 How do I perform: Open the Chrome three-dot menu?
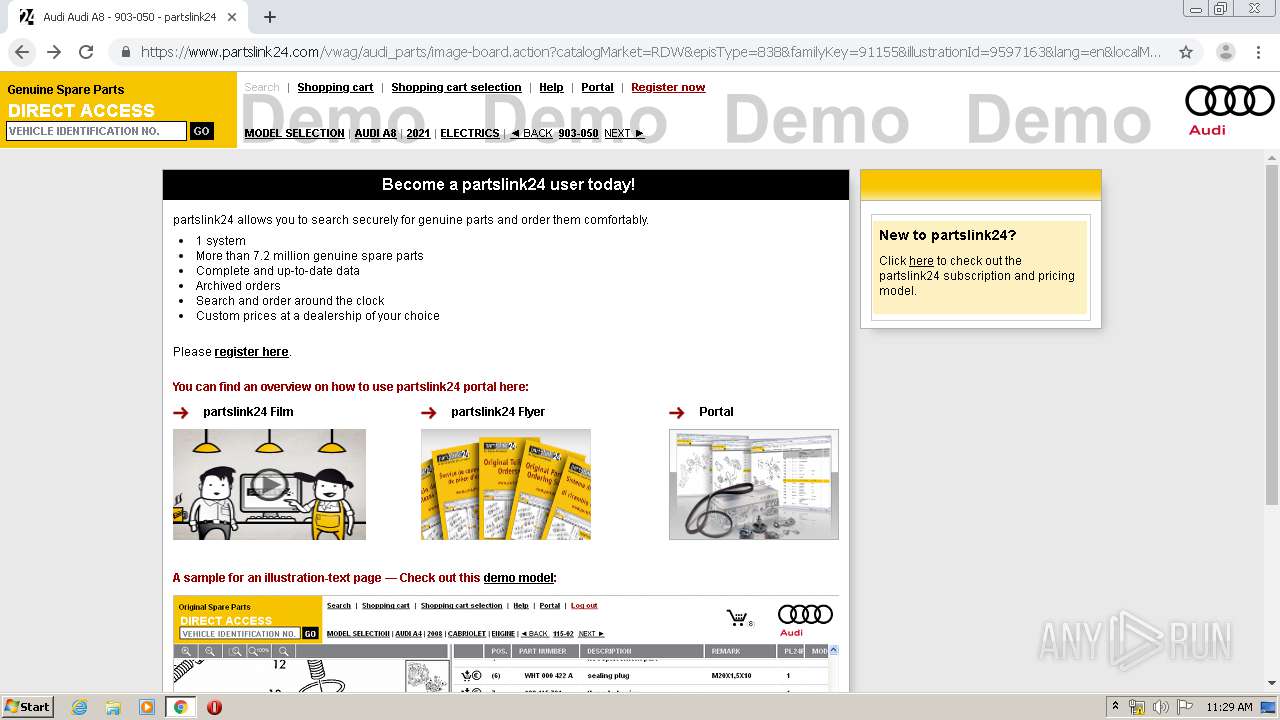(1258, 52)
